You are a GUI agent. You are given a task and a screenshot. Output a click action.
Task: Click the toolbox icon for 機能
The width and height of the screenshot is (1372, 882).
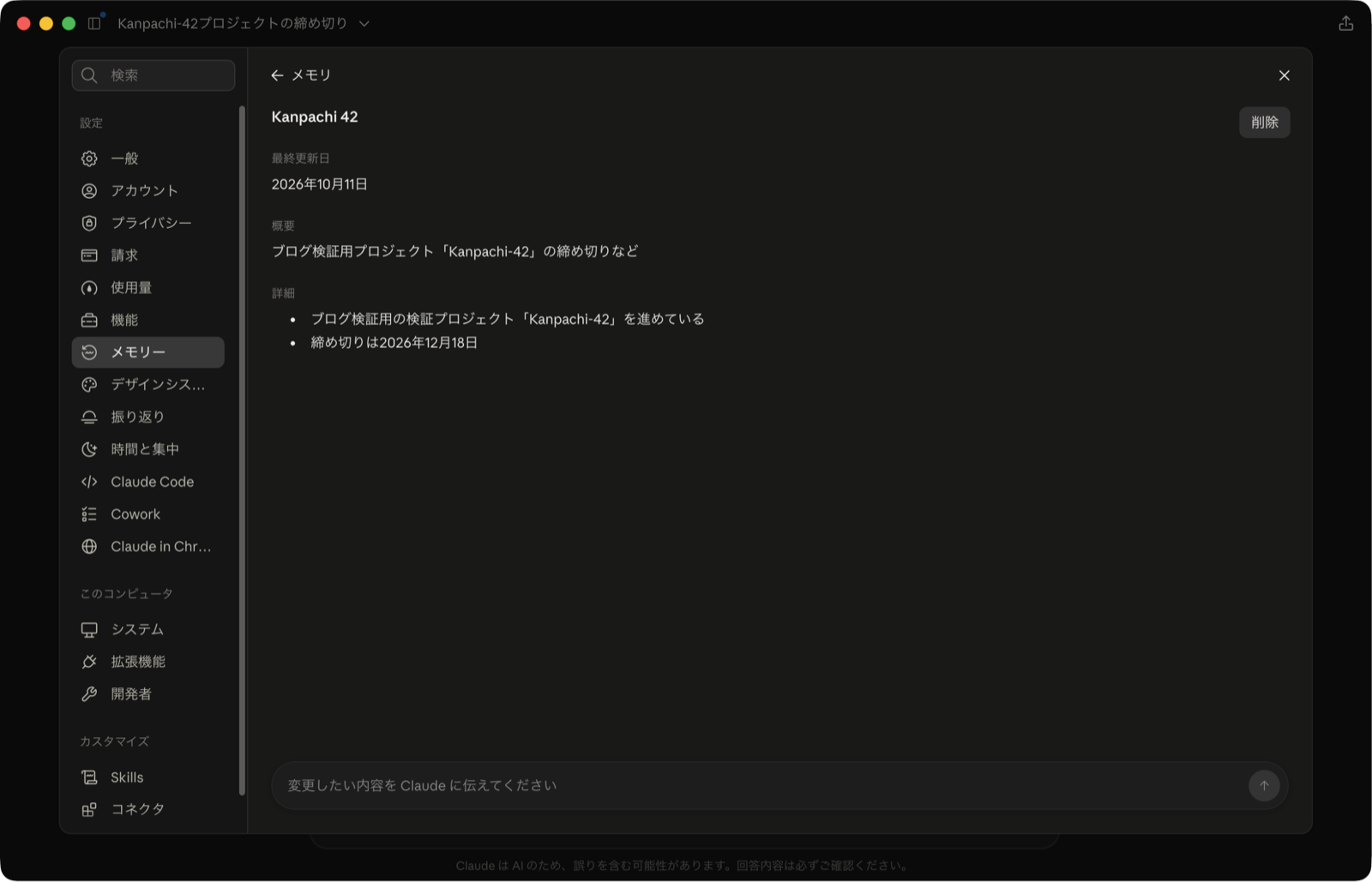89,320
